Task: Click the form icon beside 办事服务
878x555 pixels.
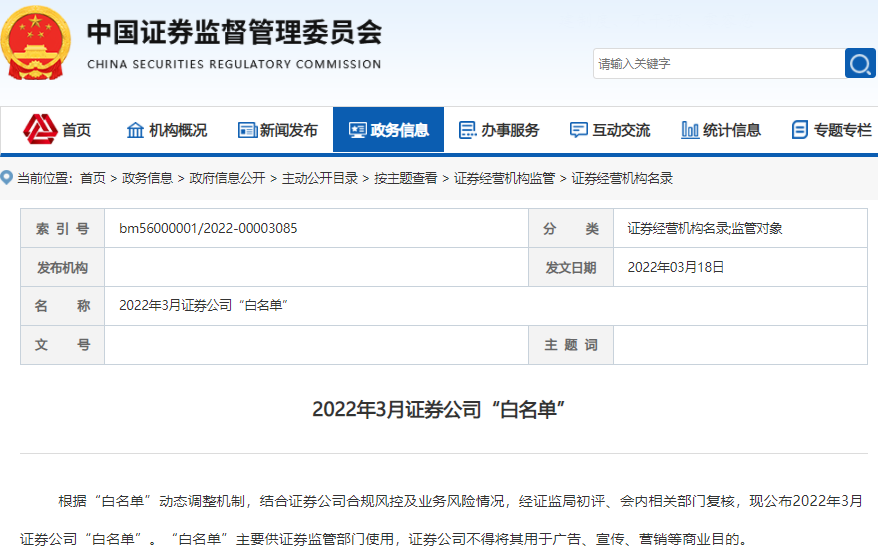Action: [x=468, y=130]
